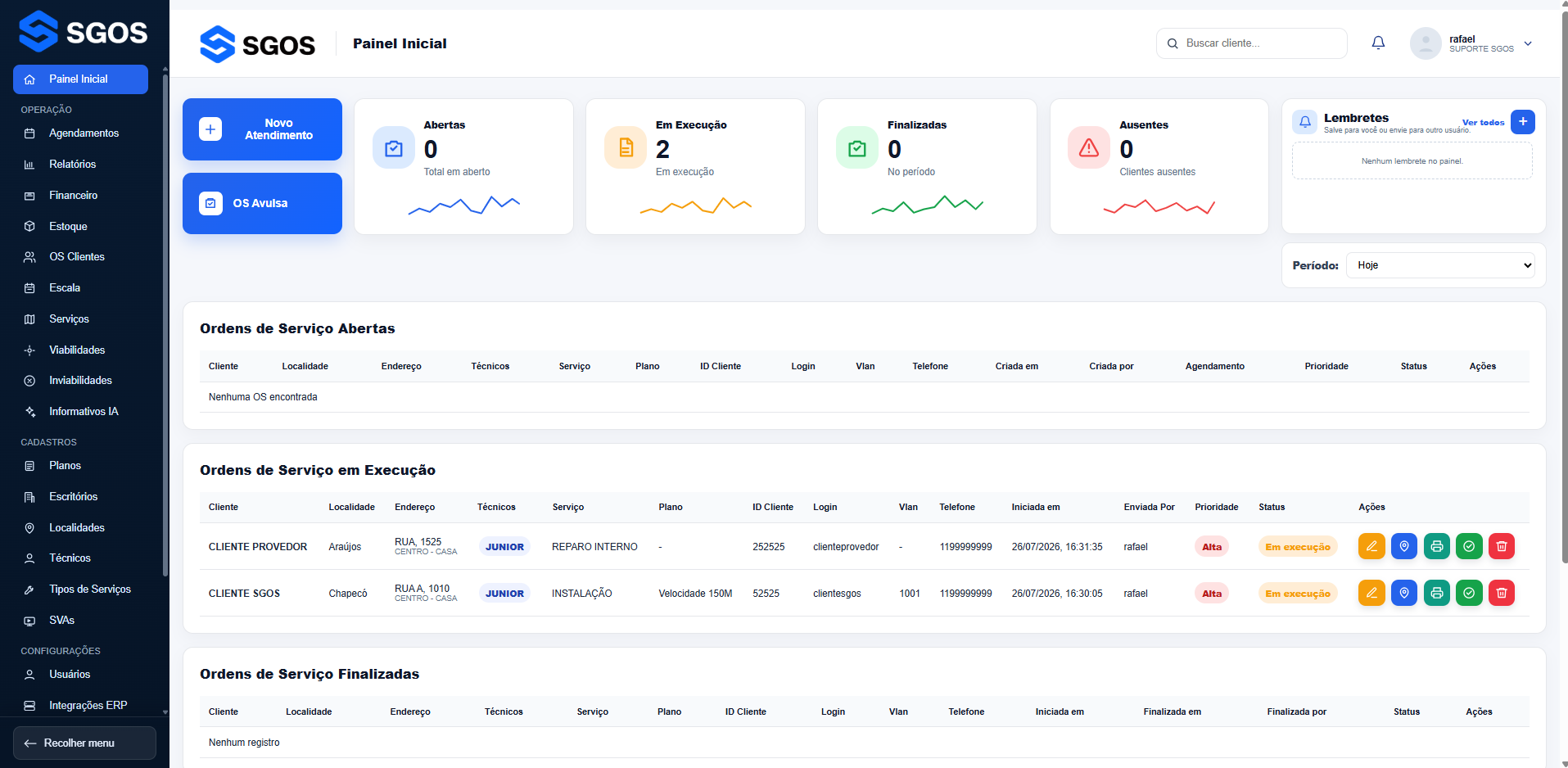
Task: Click the Em execução status for CLIENTE PROVEDOR
Action: point(1298,547)
